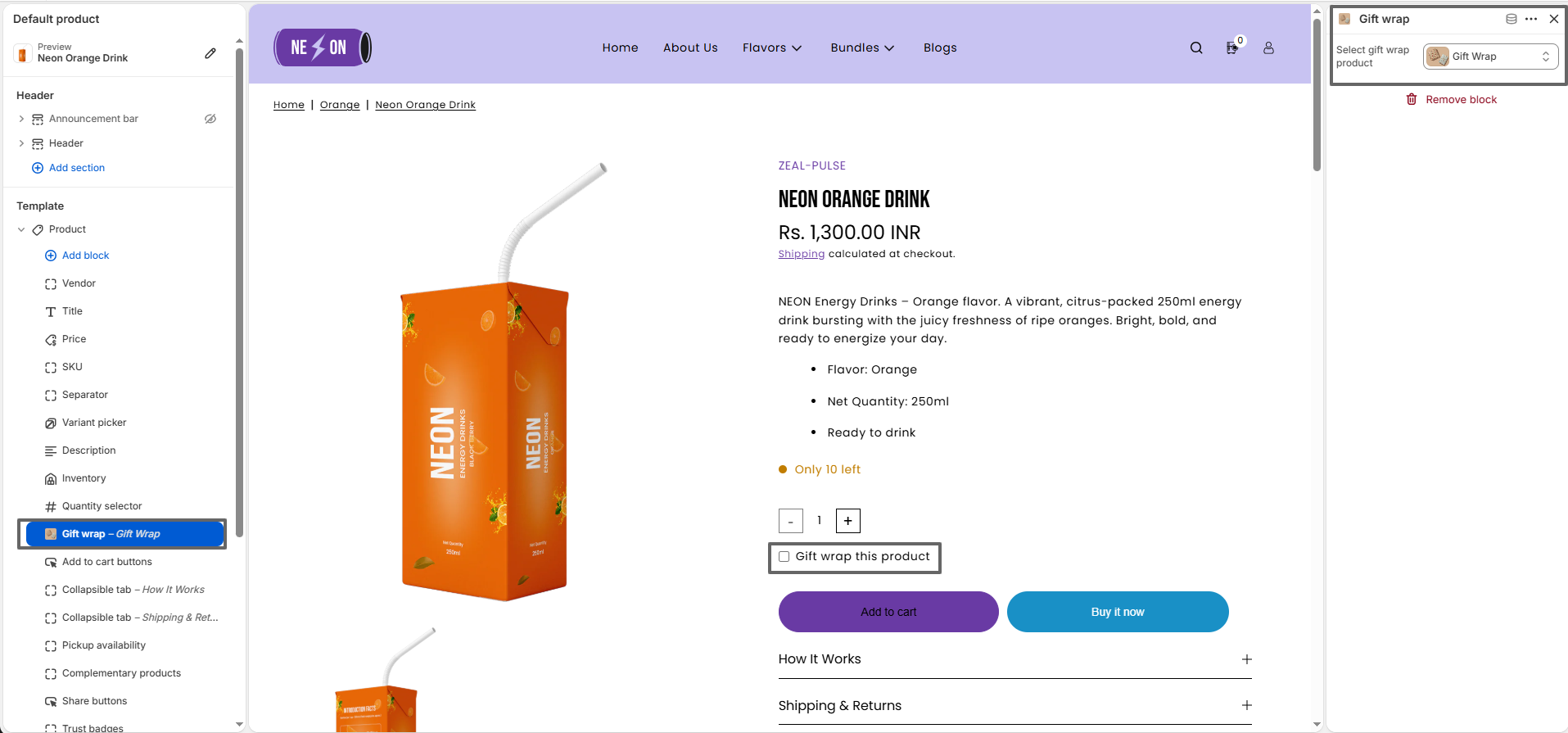Image resolution: width=1568 pixels, height=733 pixels.
Task: Open the shopping cart icon
Action: pyautogui.click(x=1231, y=48)
